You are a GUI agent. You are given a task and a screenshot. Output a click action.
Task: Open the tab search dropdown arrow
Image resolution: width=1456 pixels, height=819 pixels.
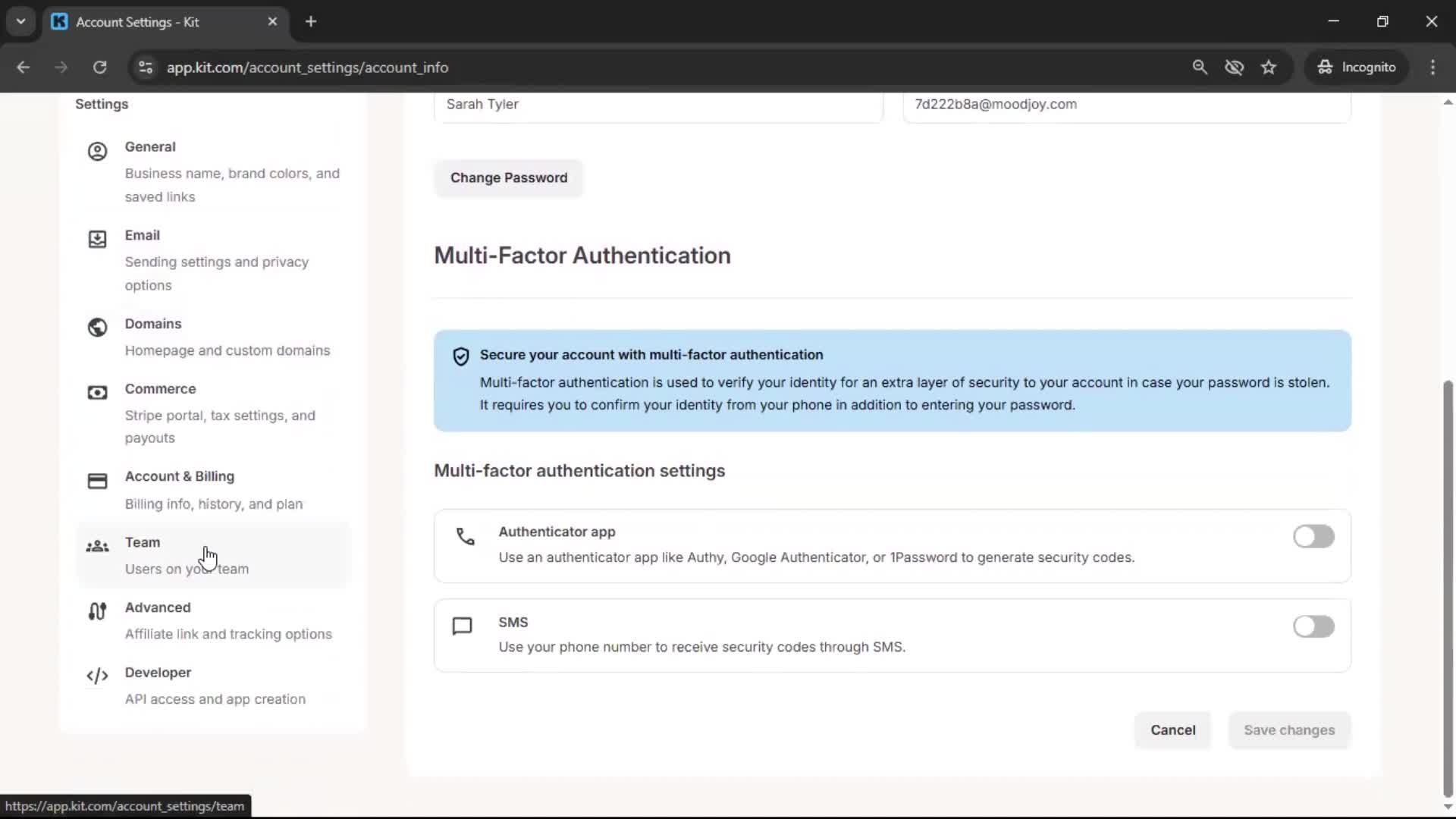20,21
